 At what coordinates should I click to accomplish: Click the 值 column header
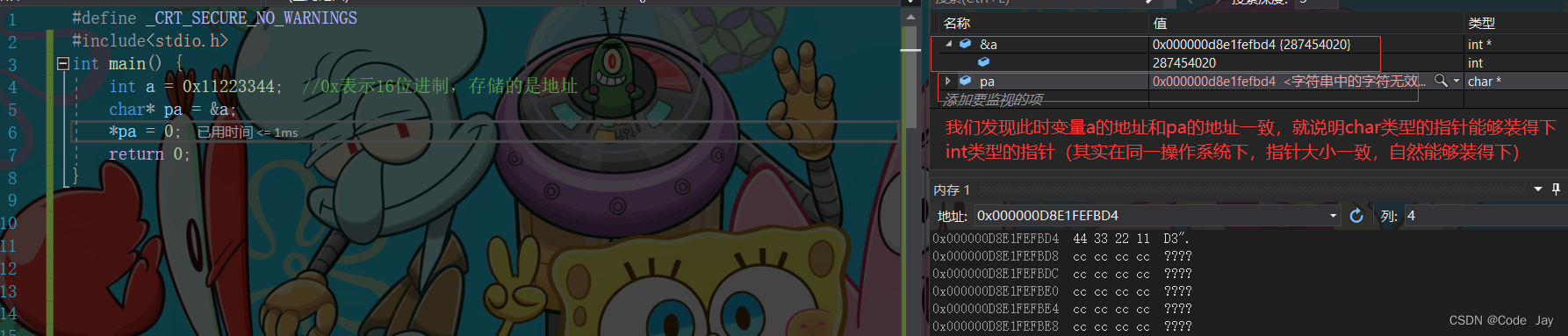1160,24
